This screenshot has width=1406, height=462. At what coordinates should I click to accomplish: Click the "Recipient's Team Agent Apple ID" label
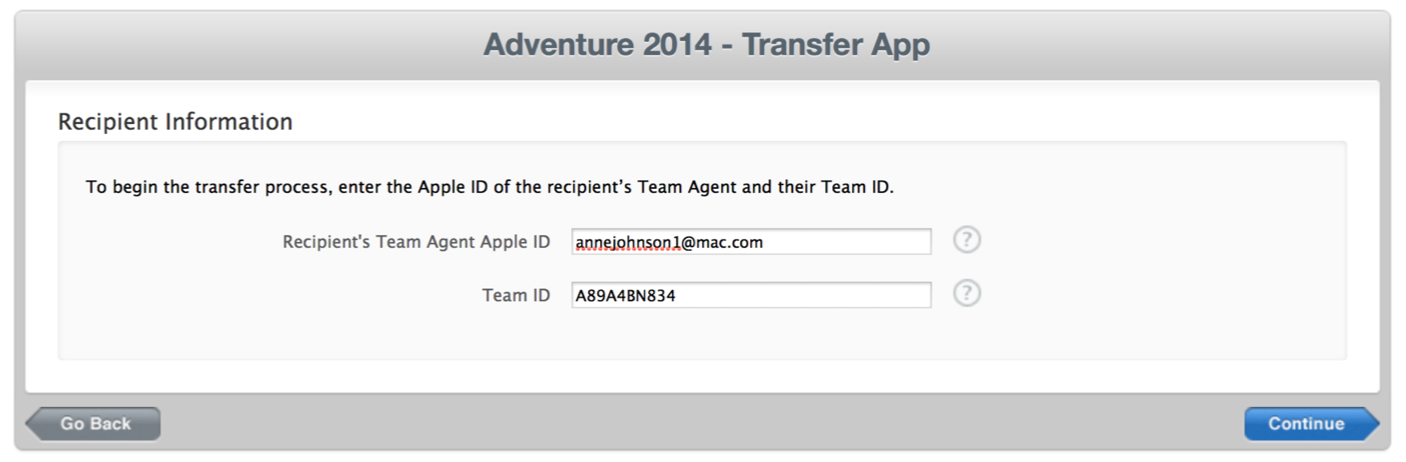point(416,242)
